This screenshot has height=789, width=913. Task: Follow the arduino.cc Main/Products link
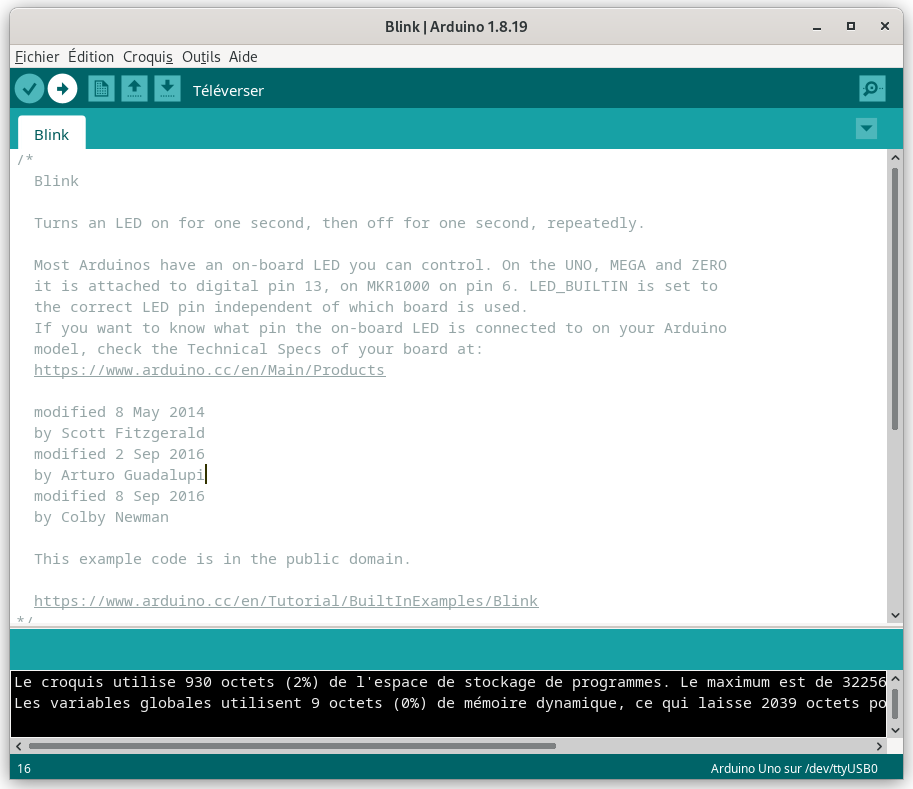(x=209, y=370)
